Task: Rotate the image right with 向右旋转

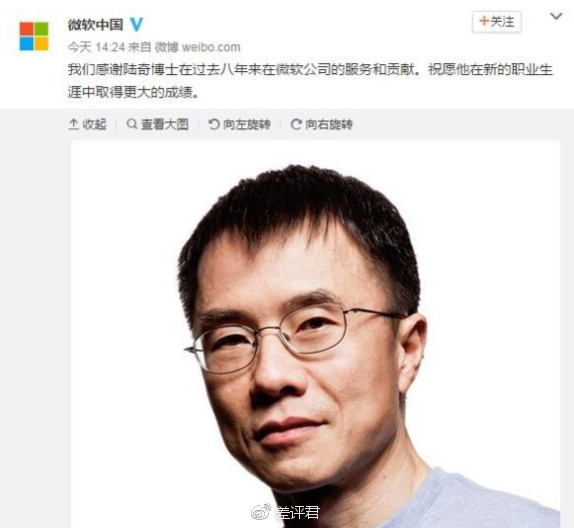Action: [321, 124]
